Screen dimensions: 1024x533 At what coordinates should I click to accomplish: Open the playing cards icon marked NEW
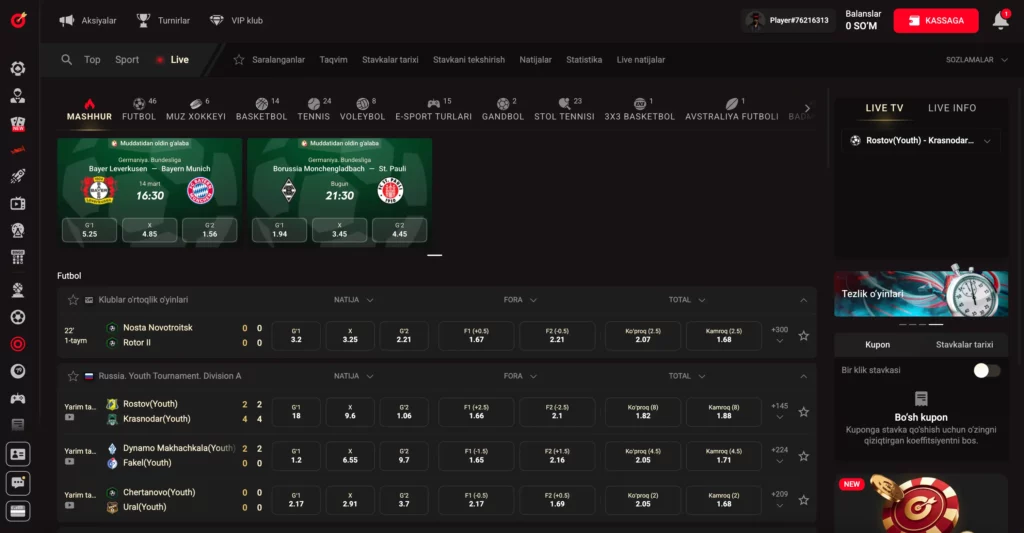(18, 123)
